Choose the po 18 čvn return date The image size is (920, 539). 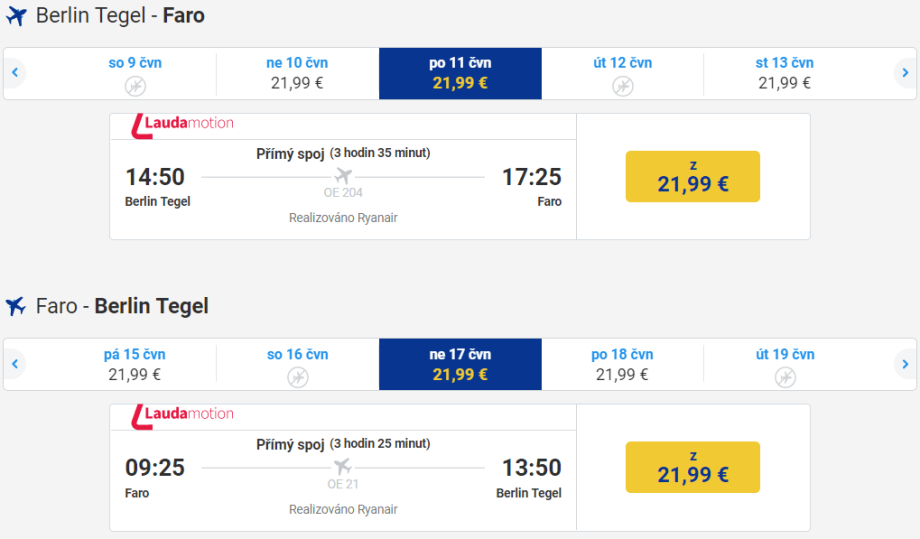[622, 364]
